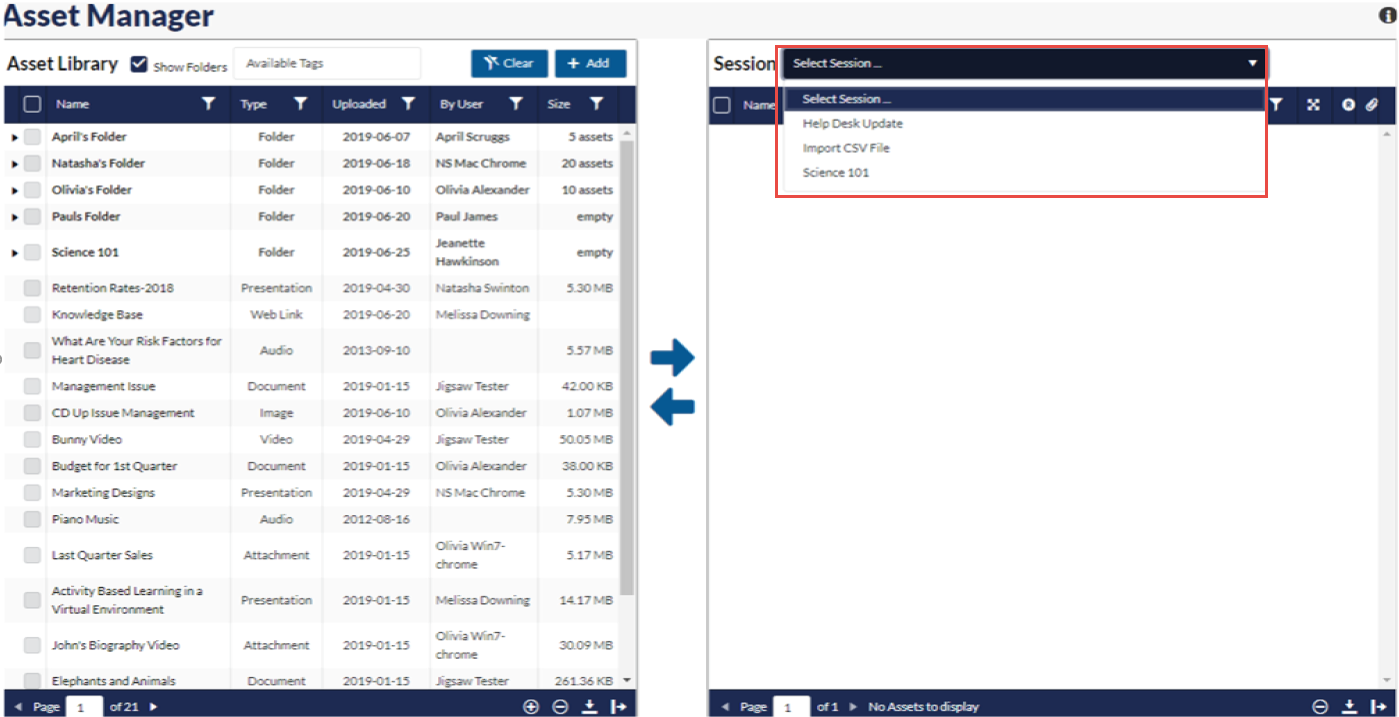Click the plus circle icon in library footer
This screenshot has width=1399, height=717.
click(531, 706)
